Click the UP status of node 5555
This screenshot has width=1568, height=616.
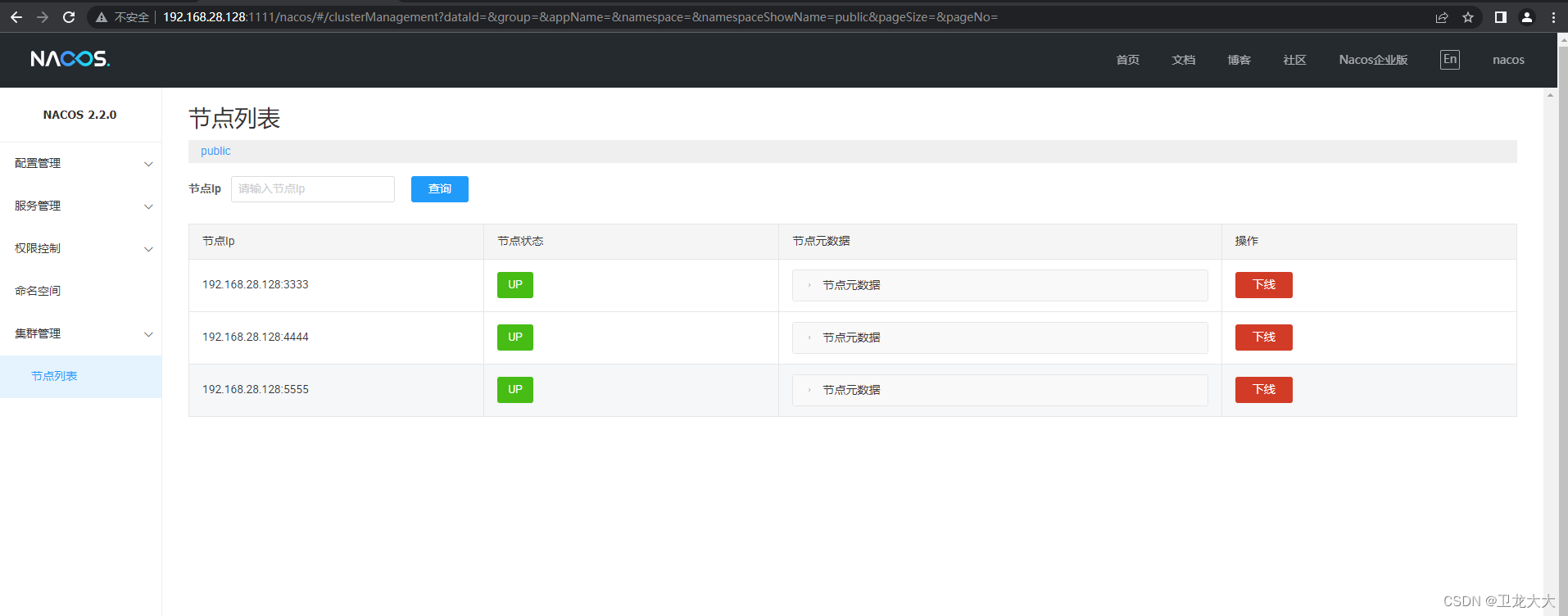coord(515,390)
